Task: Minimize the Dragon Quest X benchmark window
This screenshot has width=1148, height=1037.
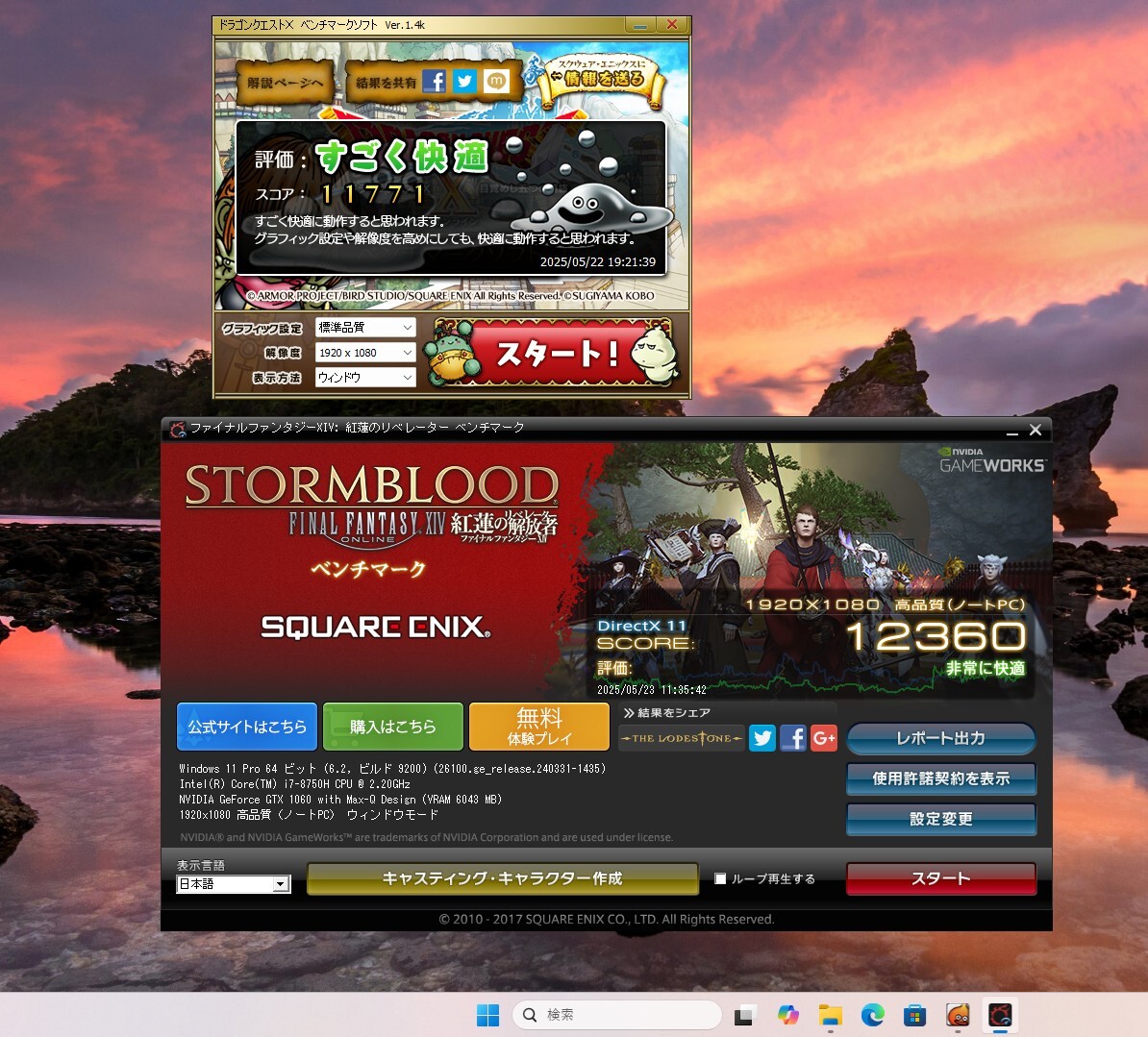Action: [x=640, y=25]
